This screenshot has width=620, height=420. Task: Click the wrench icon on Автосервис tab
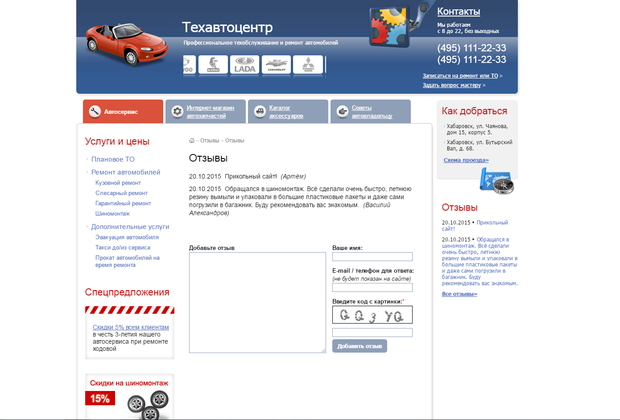(x=95, y=112)
